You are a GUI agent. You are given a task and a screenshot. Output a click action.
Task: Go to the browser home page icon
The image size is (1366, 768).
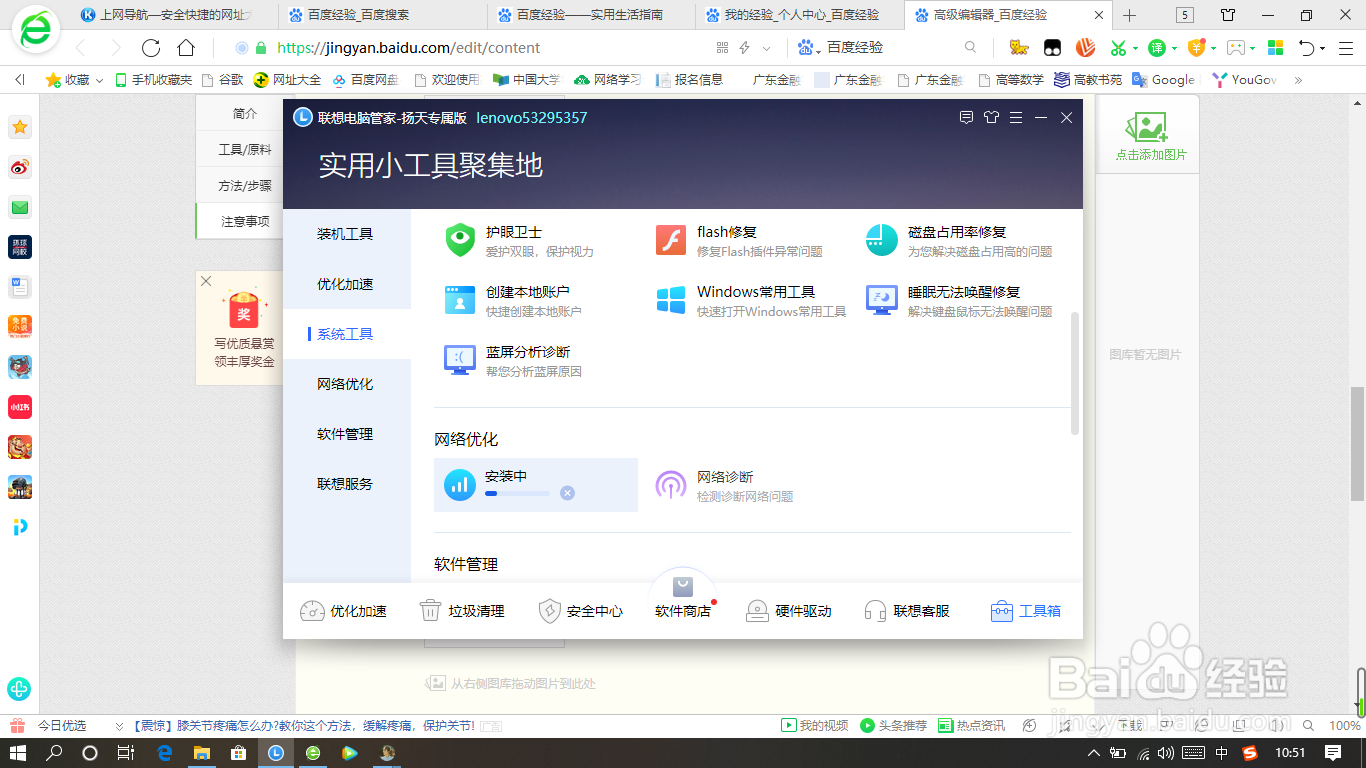(x=186, y=48)
